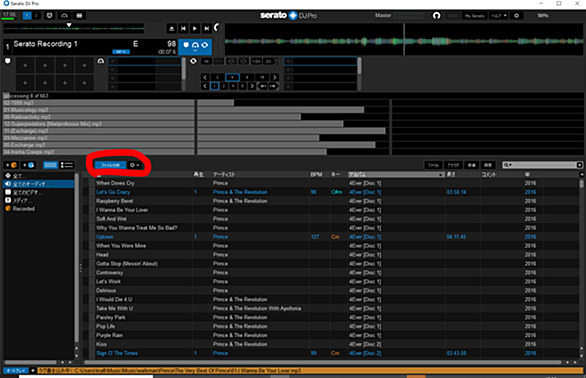Viewport: 586px width, 378px height.
Task: Open the setup gear icon in top bar
Action: (x=516, y=16)
